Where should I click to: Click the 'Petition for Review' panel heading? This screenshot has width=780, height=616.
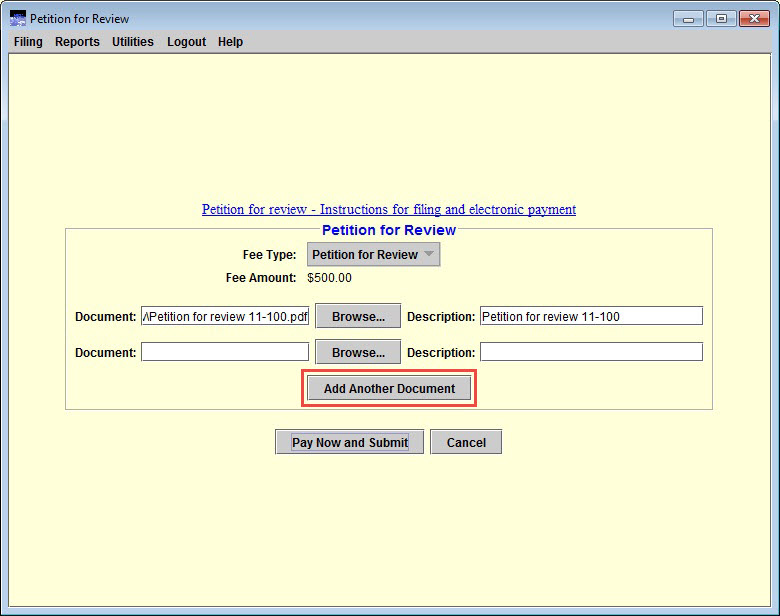click(x=389, y=230)
